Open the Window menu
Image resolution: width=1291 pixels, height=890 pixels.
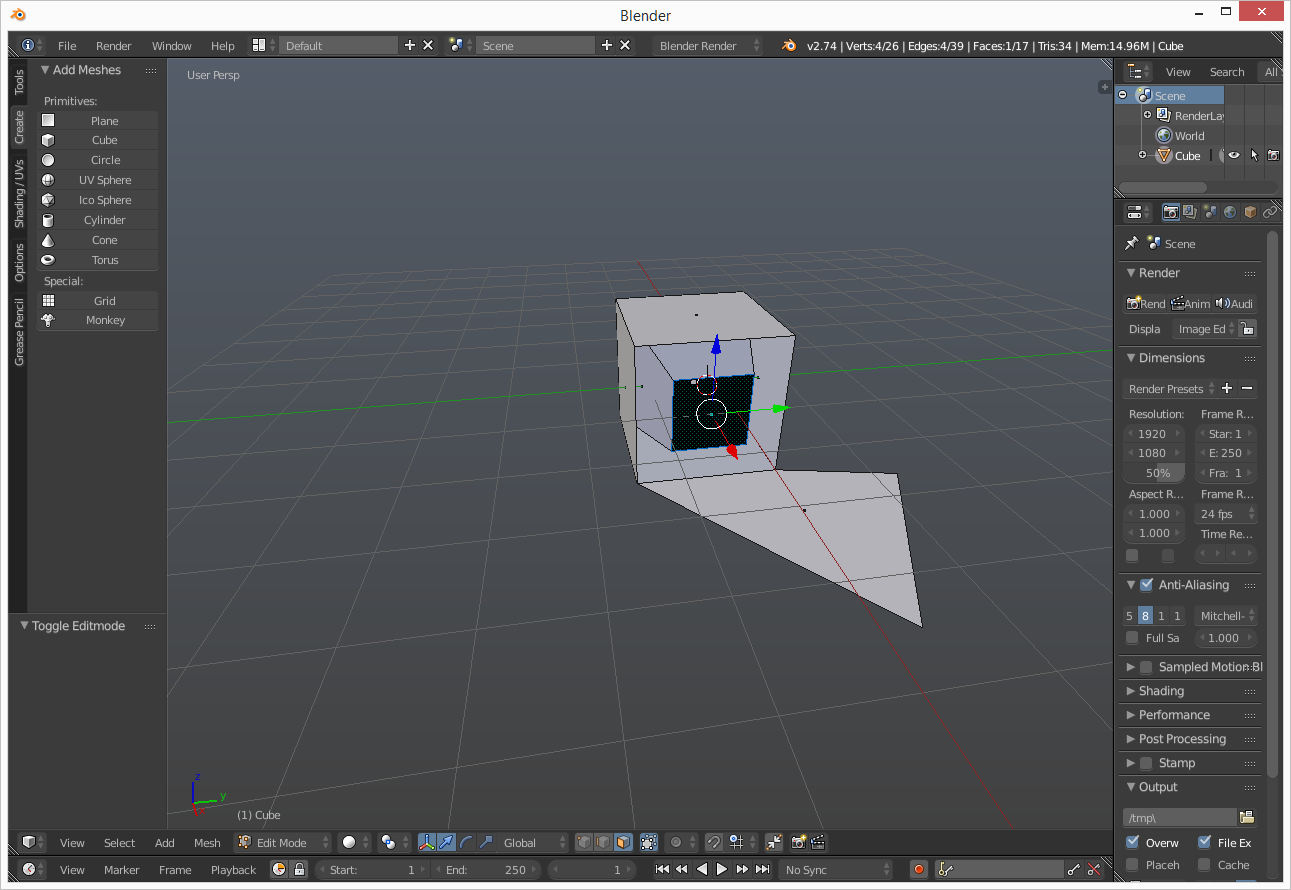171,45
